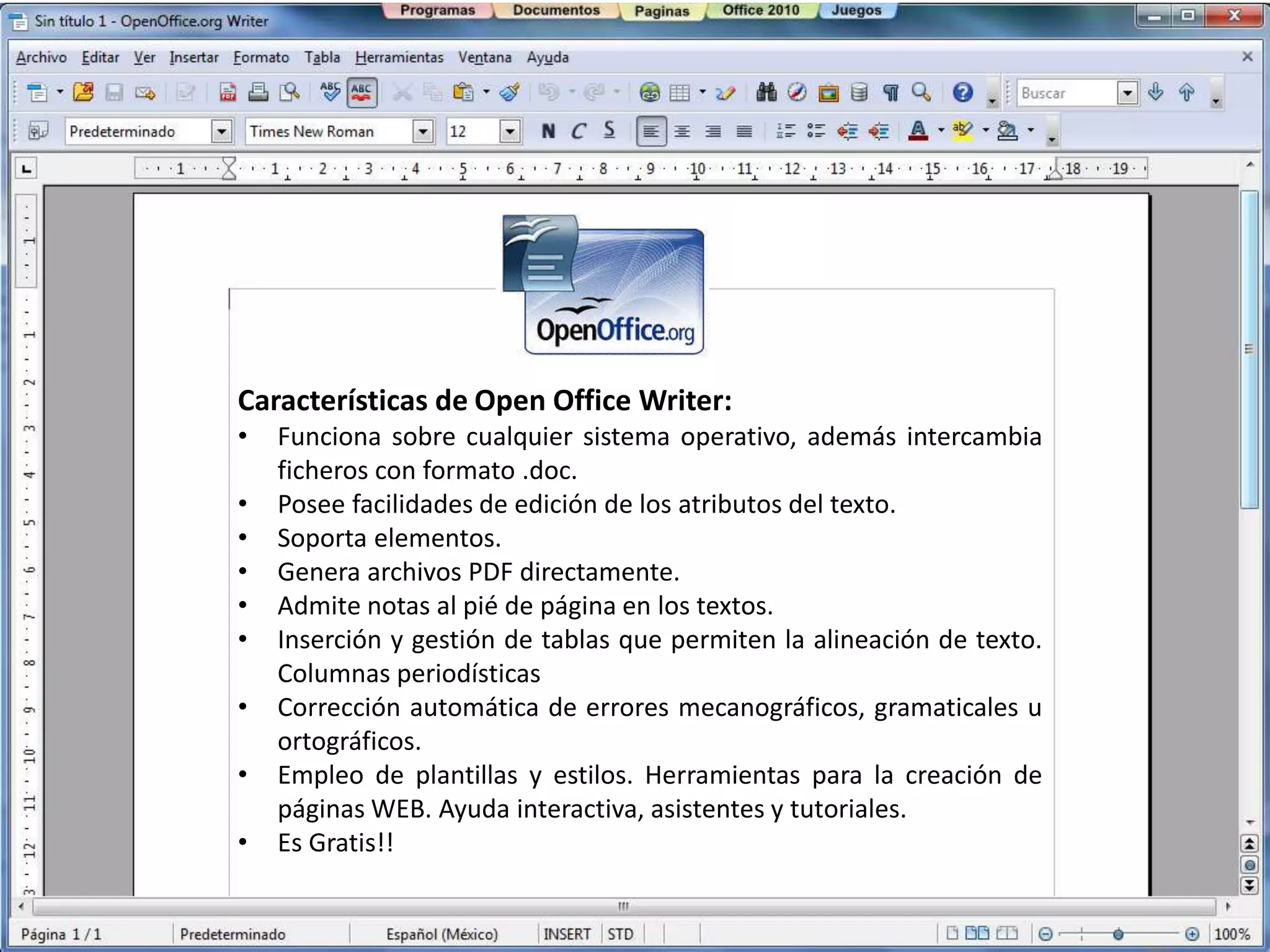The height and width of the screenshot is (952, 1270).
Task: Click the zoom slider handle
Action: pos(1118,934)
